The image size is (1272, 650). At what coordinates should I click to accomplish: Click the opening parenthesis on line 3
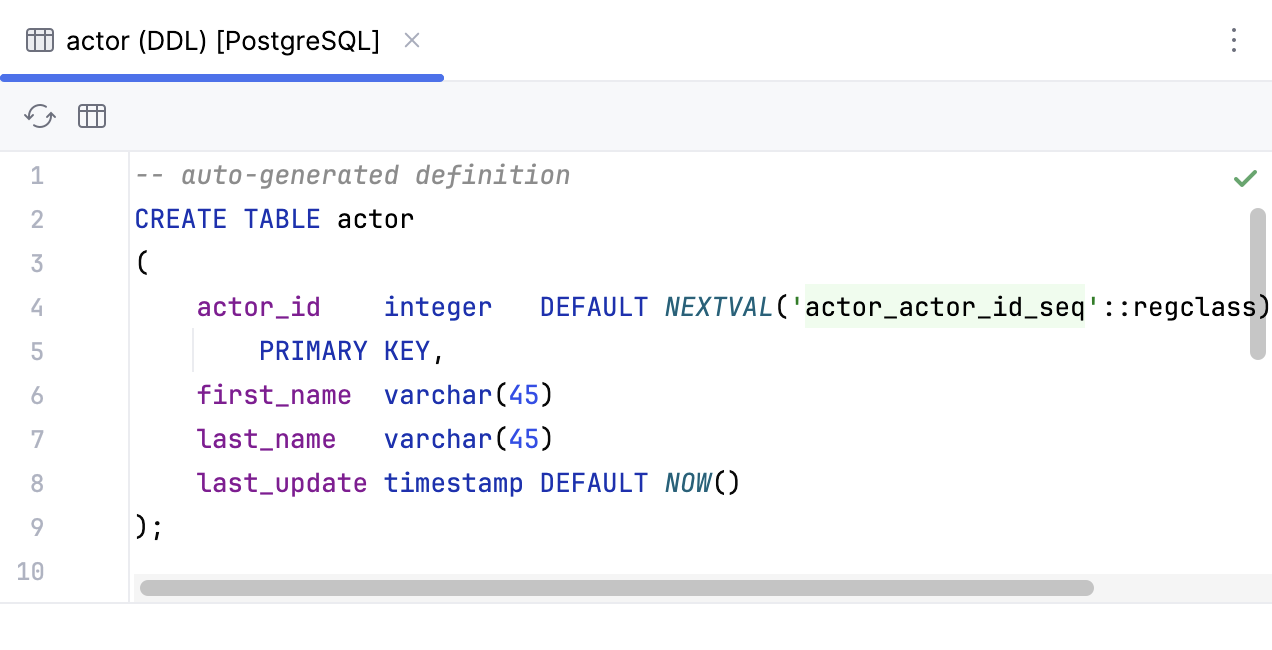142,263
